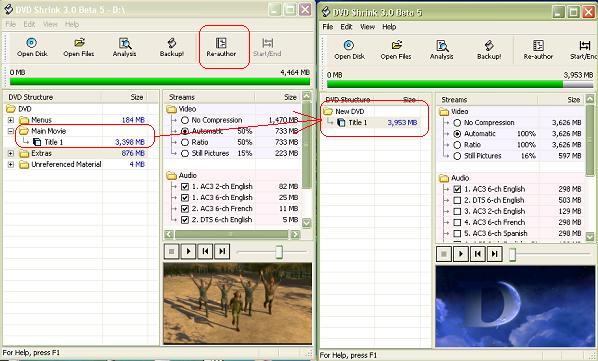This screenshot has height=361, width=598.
Task: Select Title 1 under New DVD
Action: (358, 122)
